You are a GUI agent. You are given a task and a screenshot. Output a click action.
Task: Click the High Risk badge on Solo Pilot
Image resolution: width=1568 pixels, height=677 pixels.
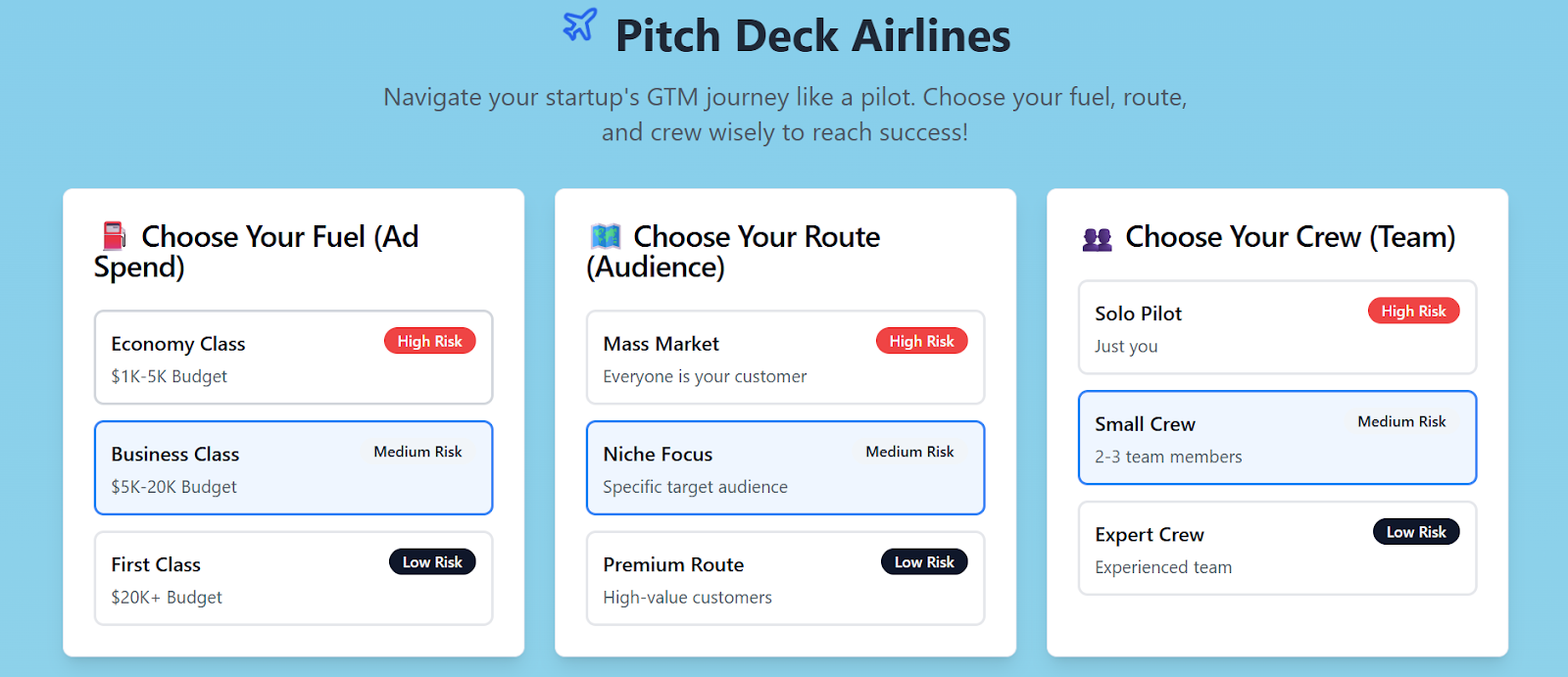[1413, 311]
